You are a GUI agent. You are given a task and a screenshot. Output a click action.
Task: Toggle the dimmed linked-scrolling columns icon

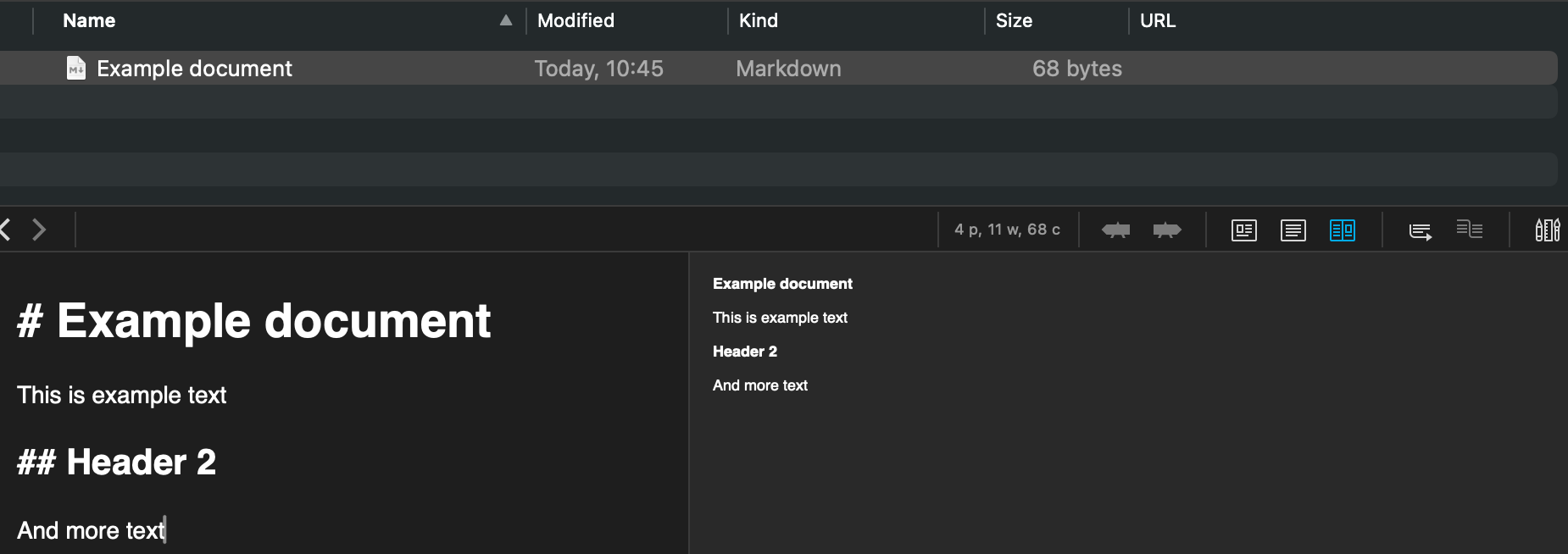(x=1469, y=229)
